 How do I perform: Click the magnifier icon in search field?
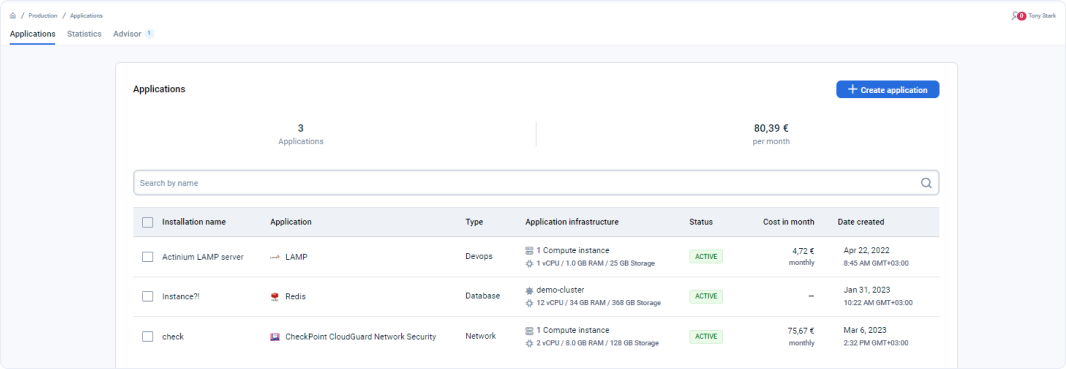click(x=926, y=183)
